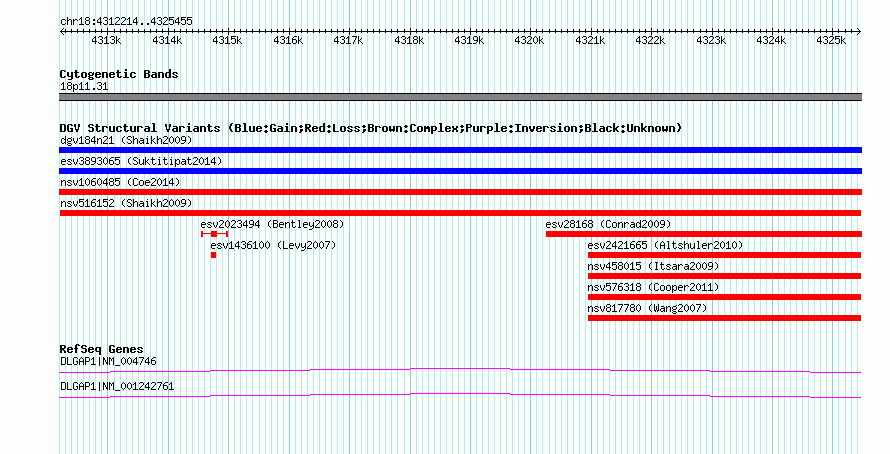
Task: Click the 4322k ruler mark
Action: coord(650,40)
